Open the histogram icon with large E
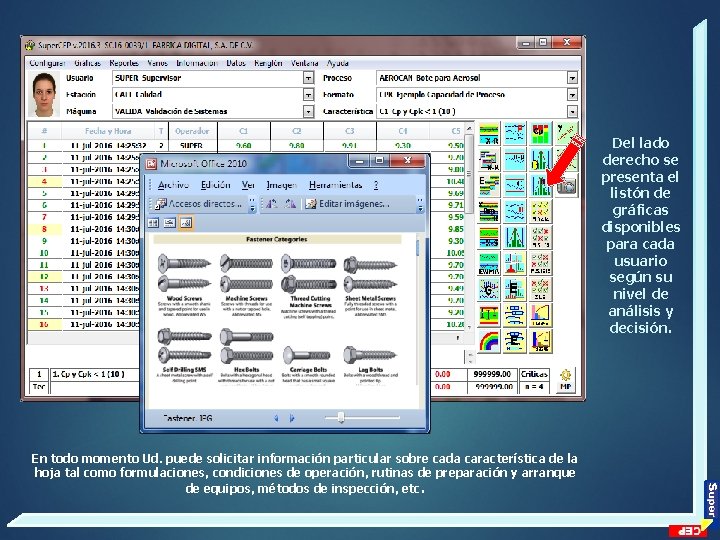This screenshot has width=720, height=540. point(515,289)
